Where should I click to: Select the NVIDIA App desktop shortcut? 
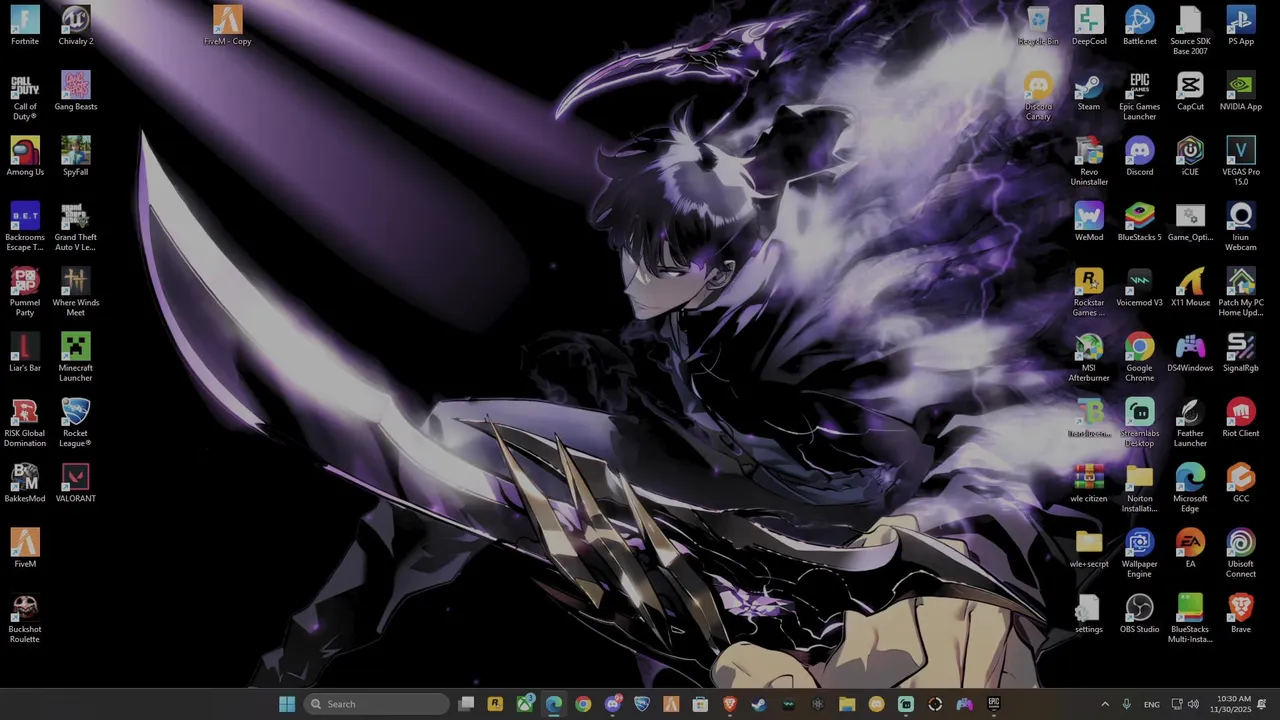click(1241, 91)
